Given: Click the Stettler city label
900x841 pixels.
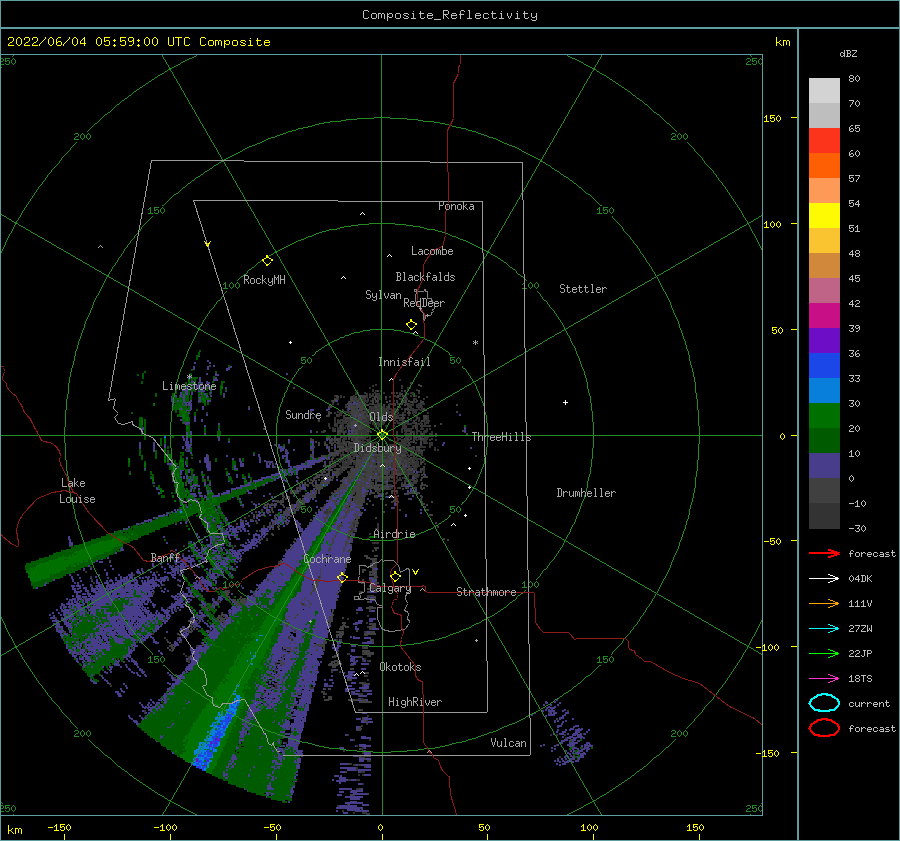Looking at the screenshot, I should coord(583,289).
